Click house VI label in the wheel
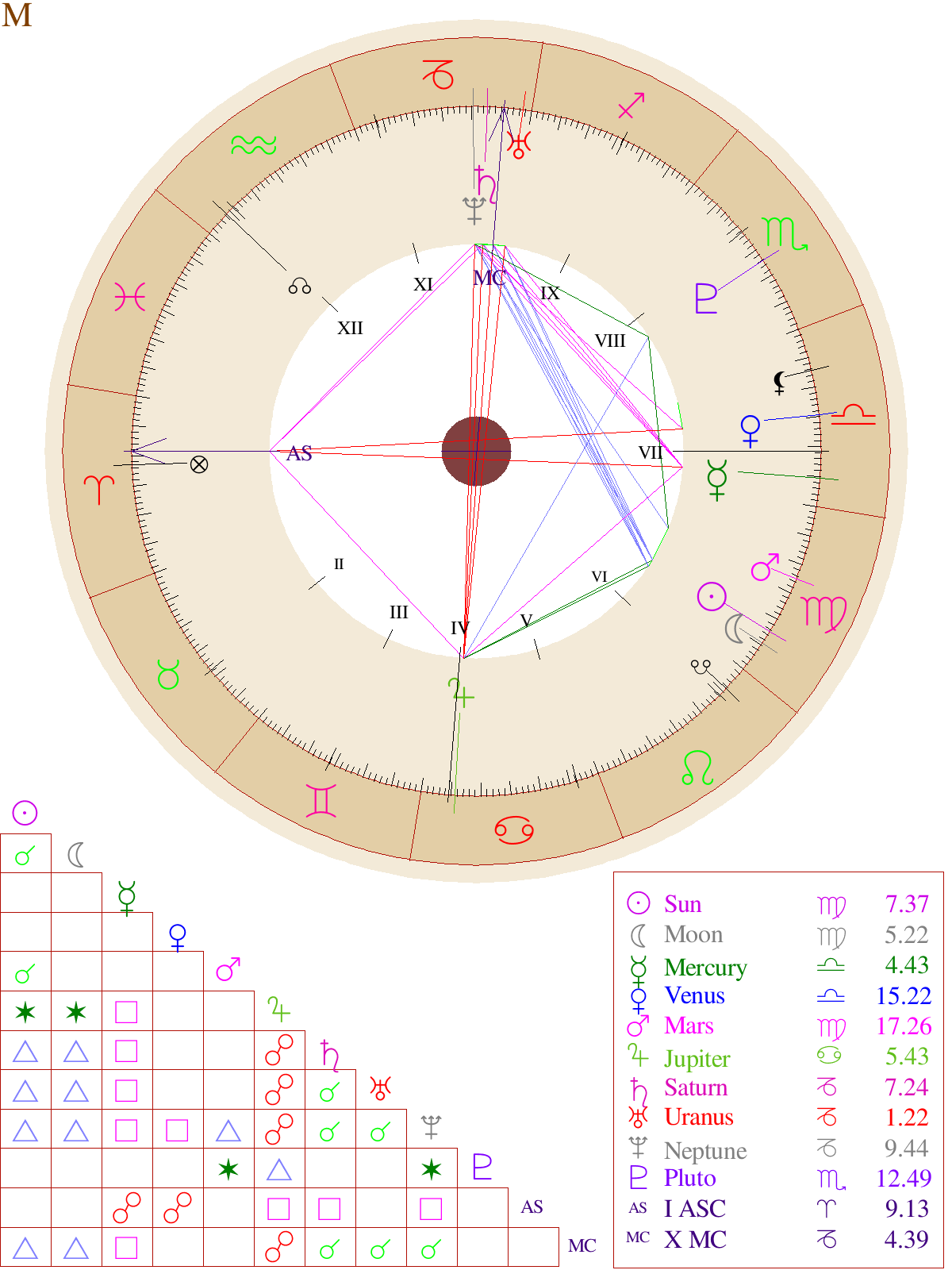Image resolution: width=952 pixels, height=1270 pixels. [x=599, y=577]
